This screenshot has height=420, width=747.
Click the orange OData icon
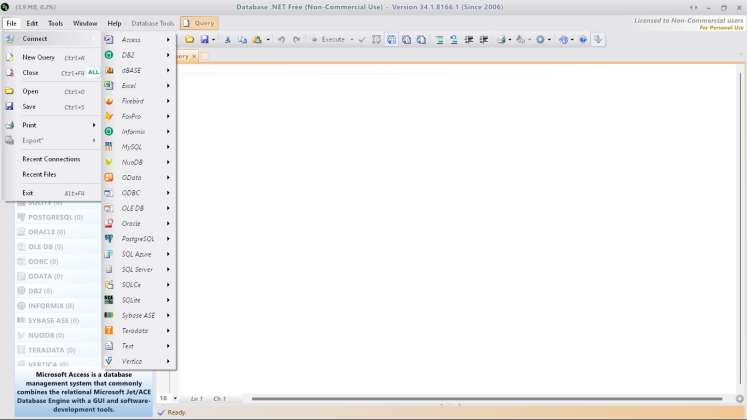coord(109,177)
